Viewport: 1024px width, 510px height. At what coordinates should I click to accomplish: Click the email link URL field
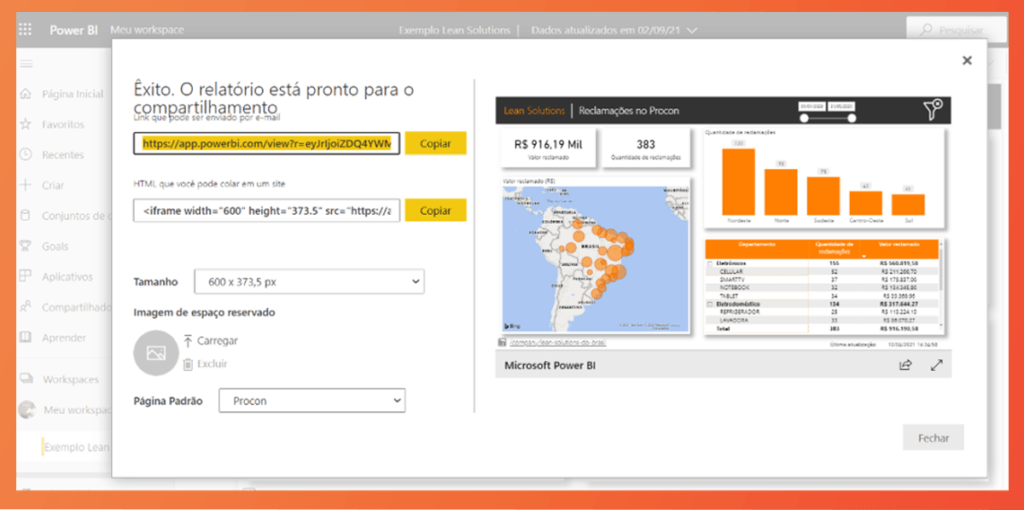[266, 143]
